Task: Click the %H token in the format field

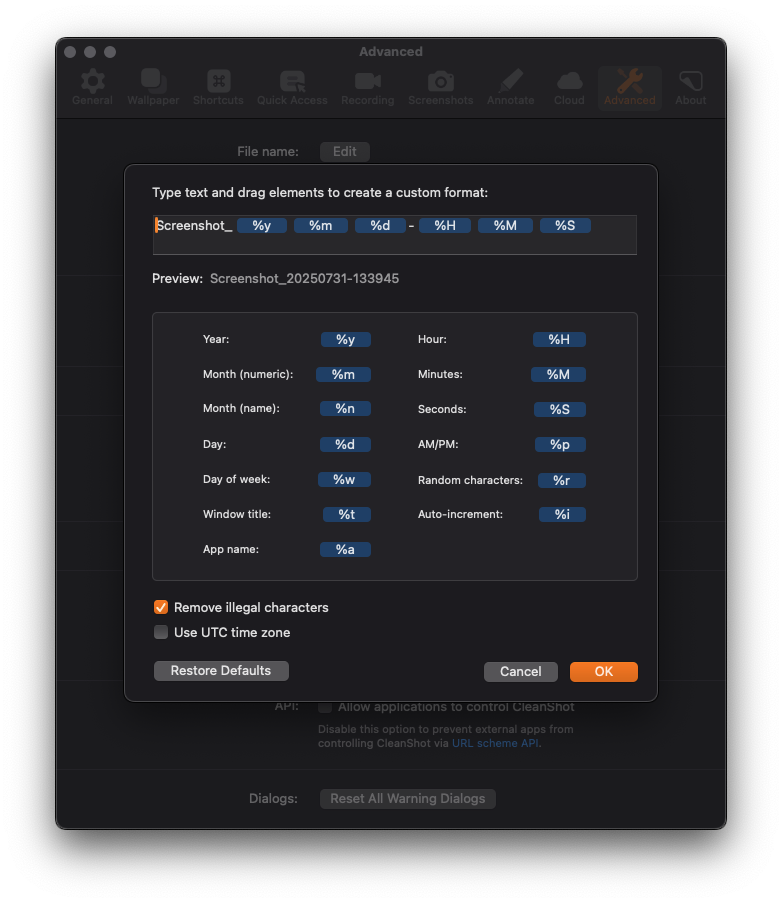Action: tap(445, 226)
